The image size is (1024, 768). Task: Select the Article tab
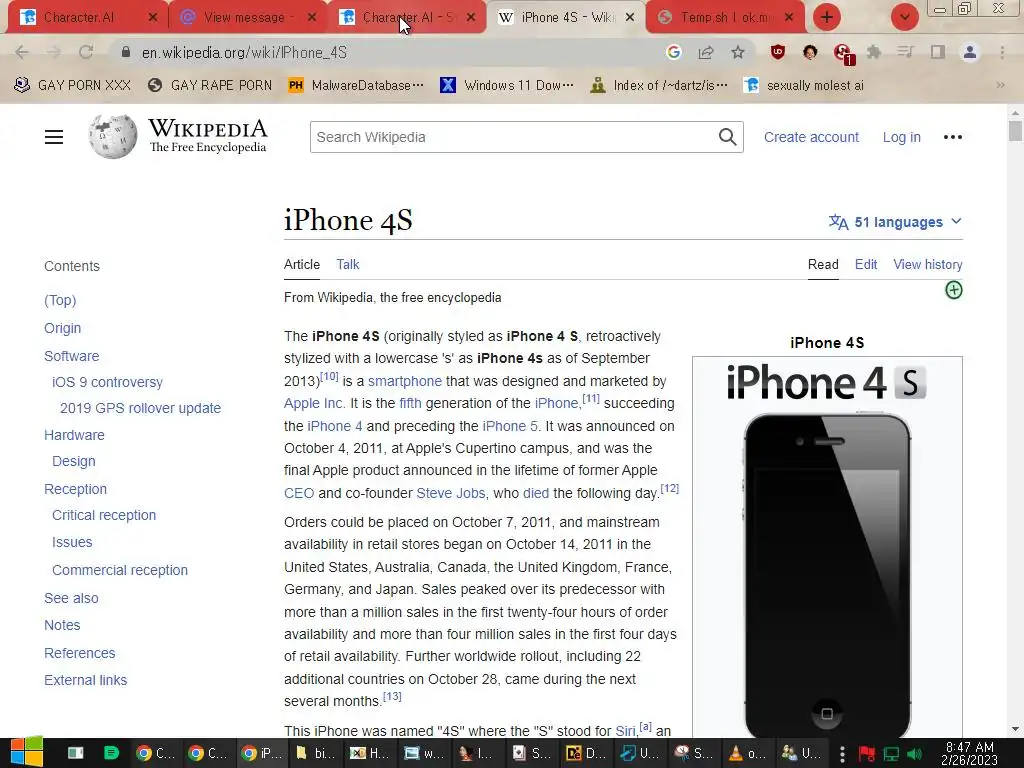tap(302, 264)
